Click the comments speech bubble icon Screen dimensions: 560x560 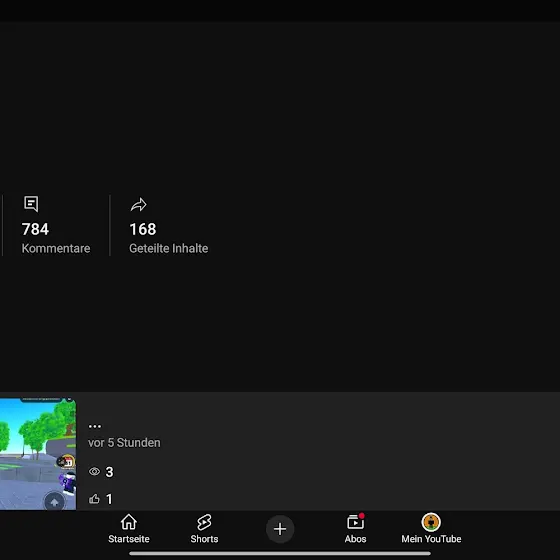tap(31, 204)
